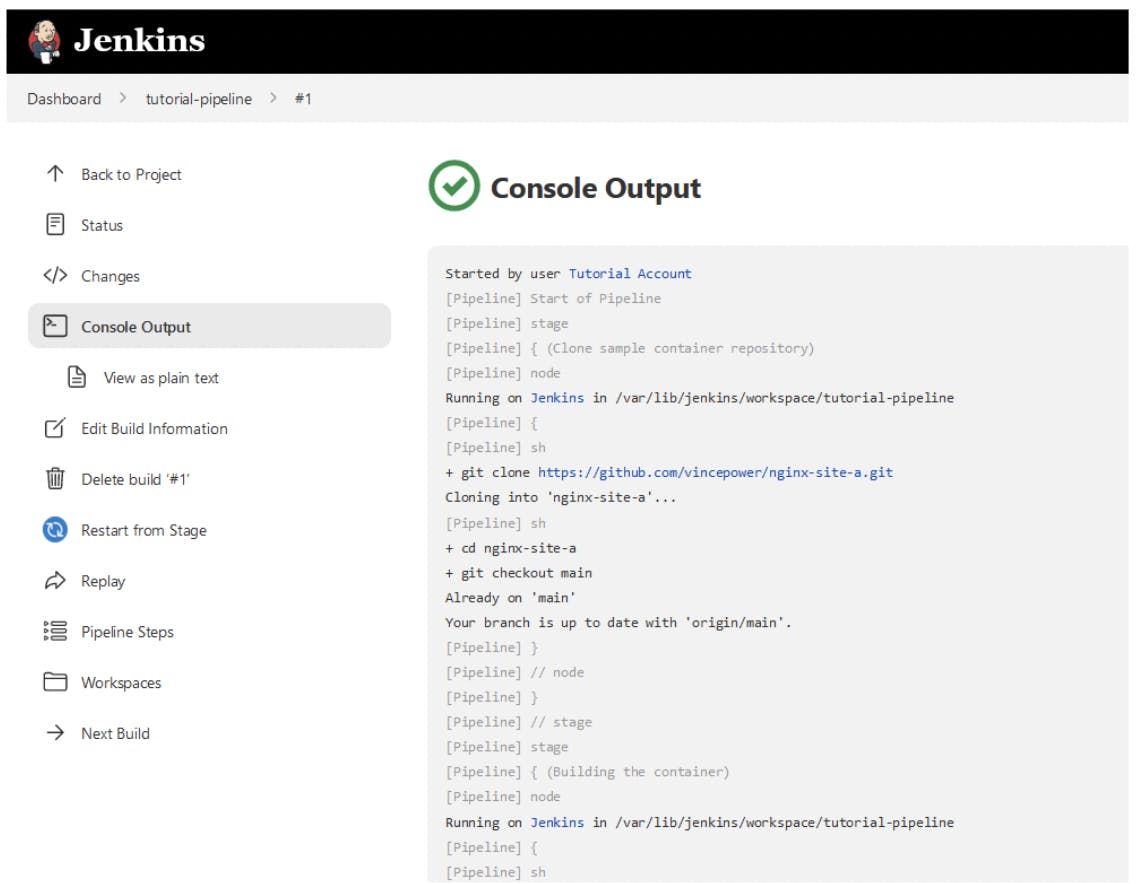Click '[Pipeline] // node' line
The height and width of the screenshot is (884, 1136).
[x=514, y=672]
